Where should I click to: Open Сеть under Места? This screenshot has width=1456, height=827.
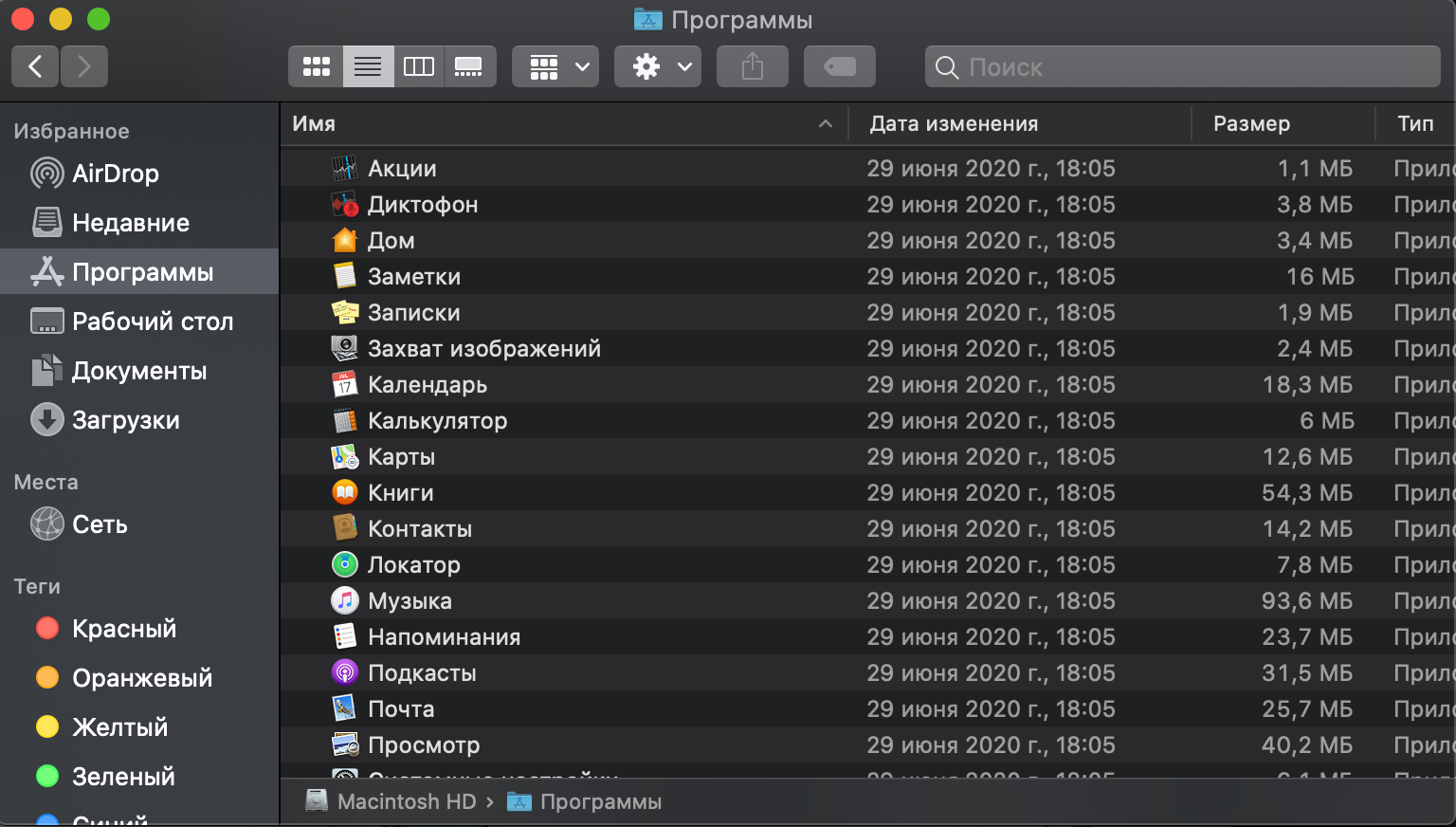click(x=139, y=524)
